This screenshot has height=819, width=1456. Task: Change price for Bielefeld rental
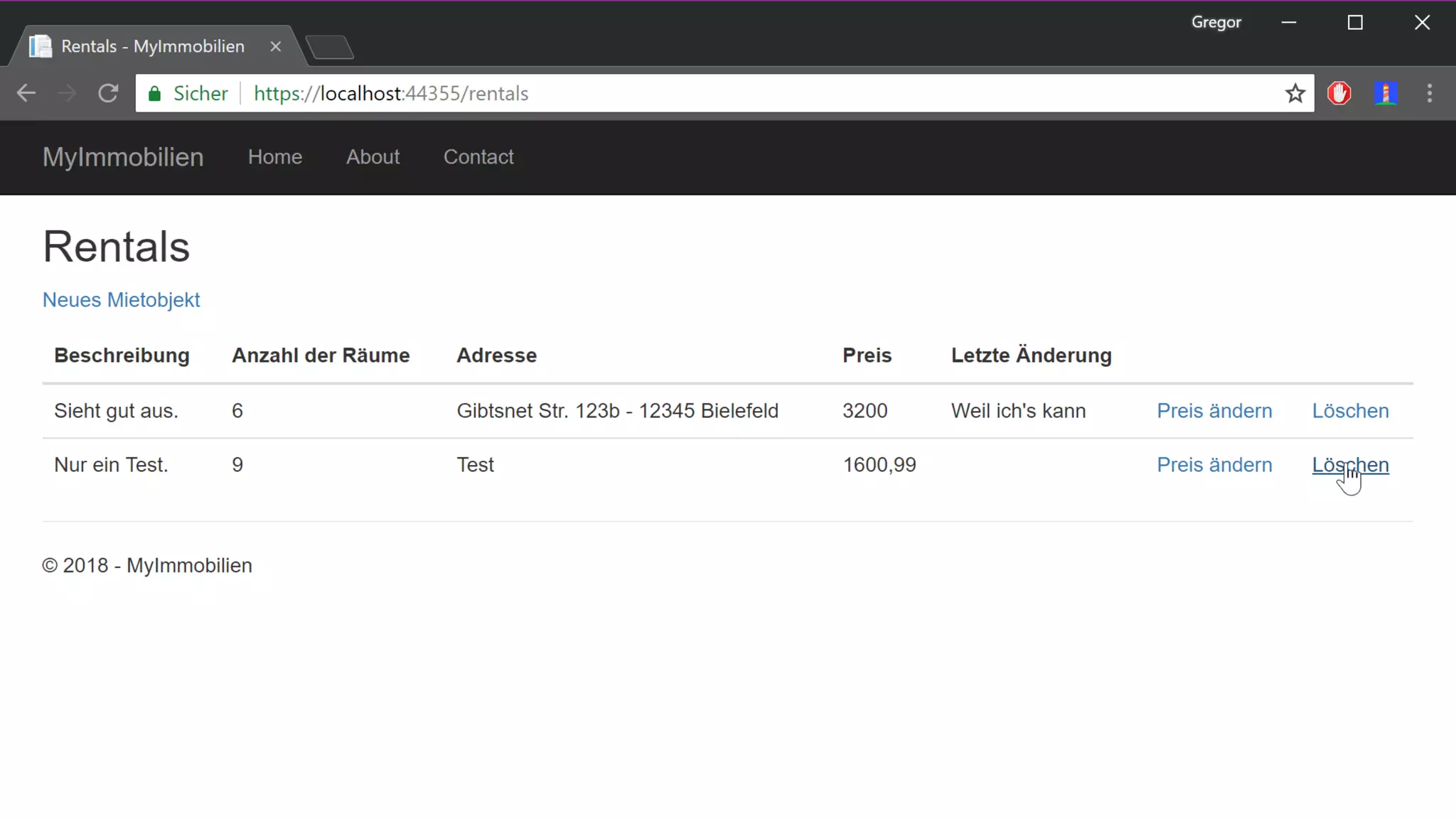coord(1214,411)
